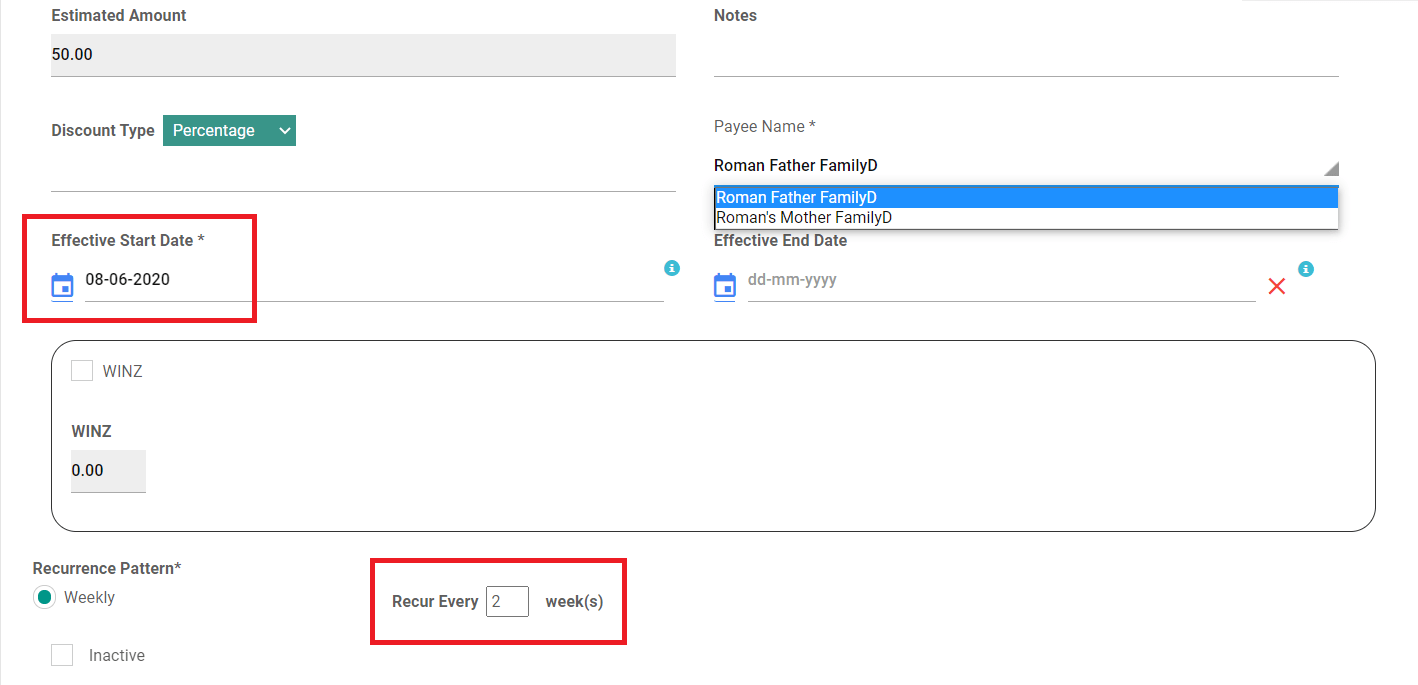Click the WINZ amount field showing 0.00
This screenshot has width=1418, height=685.
point(108,470)
